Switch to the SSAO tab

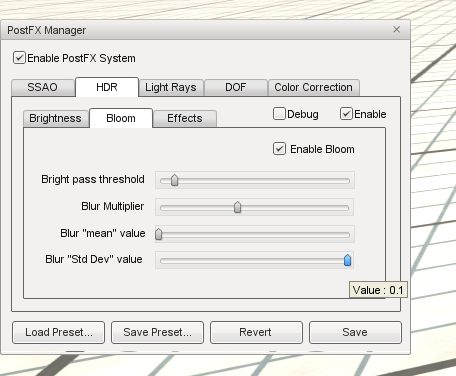pyautogui.click(x=43, y=87)
